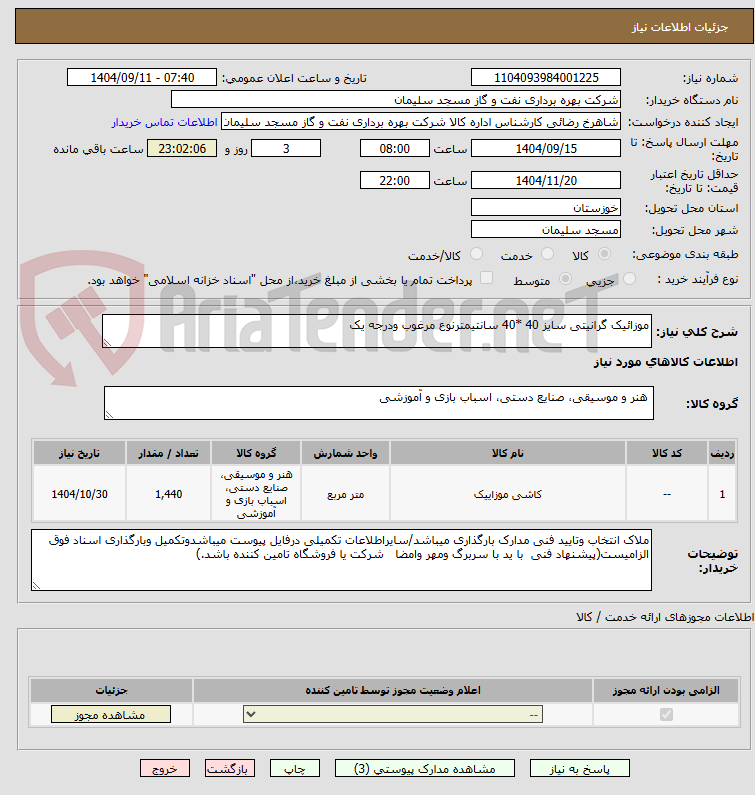The width and height of the screenshot is (755, 795).
Task: Click the 'تاریخ نیاز' column header
Action: click(x=79, y=453)
